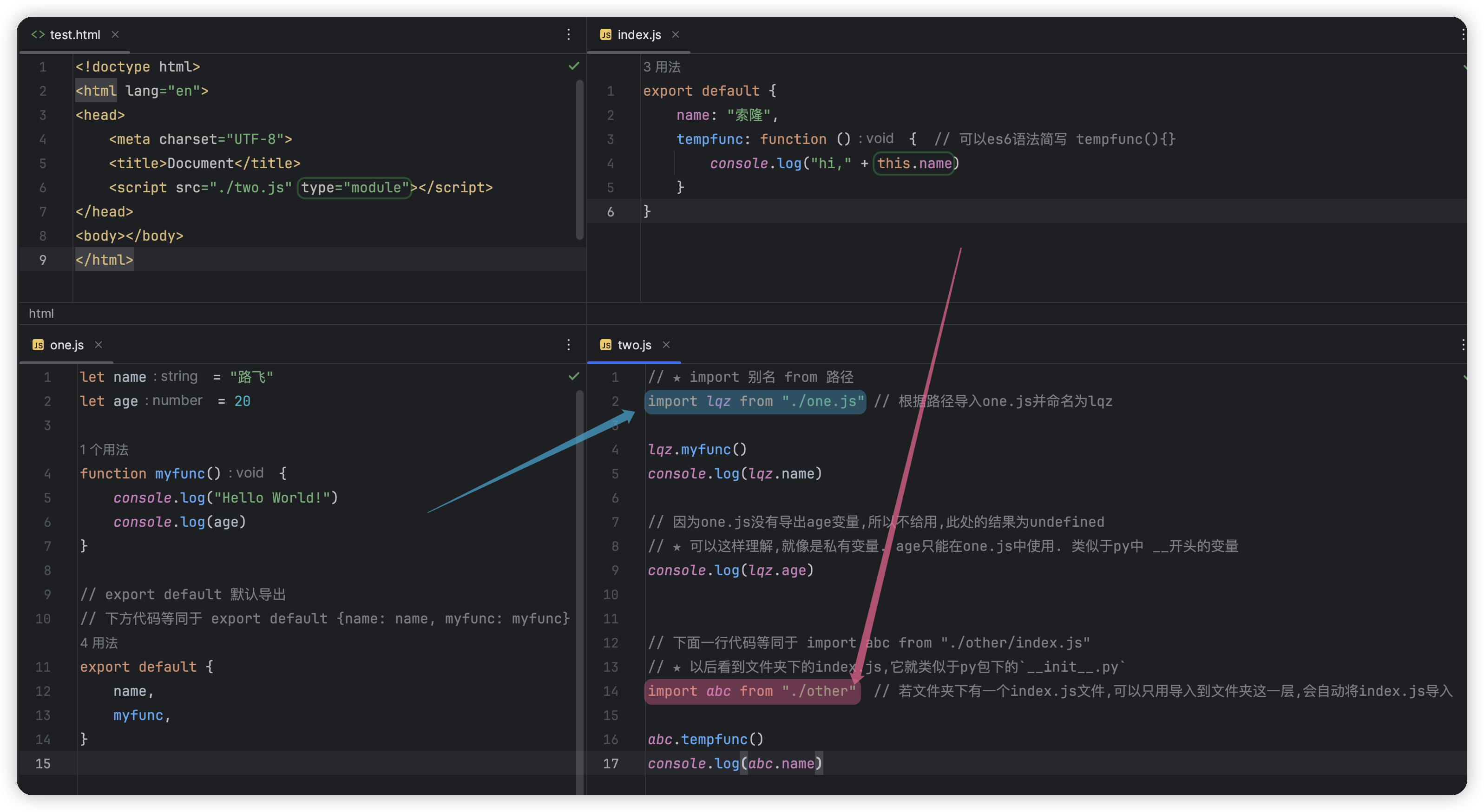
Task: Select the test.html tab
Action: (x=74, y=34)
